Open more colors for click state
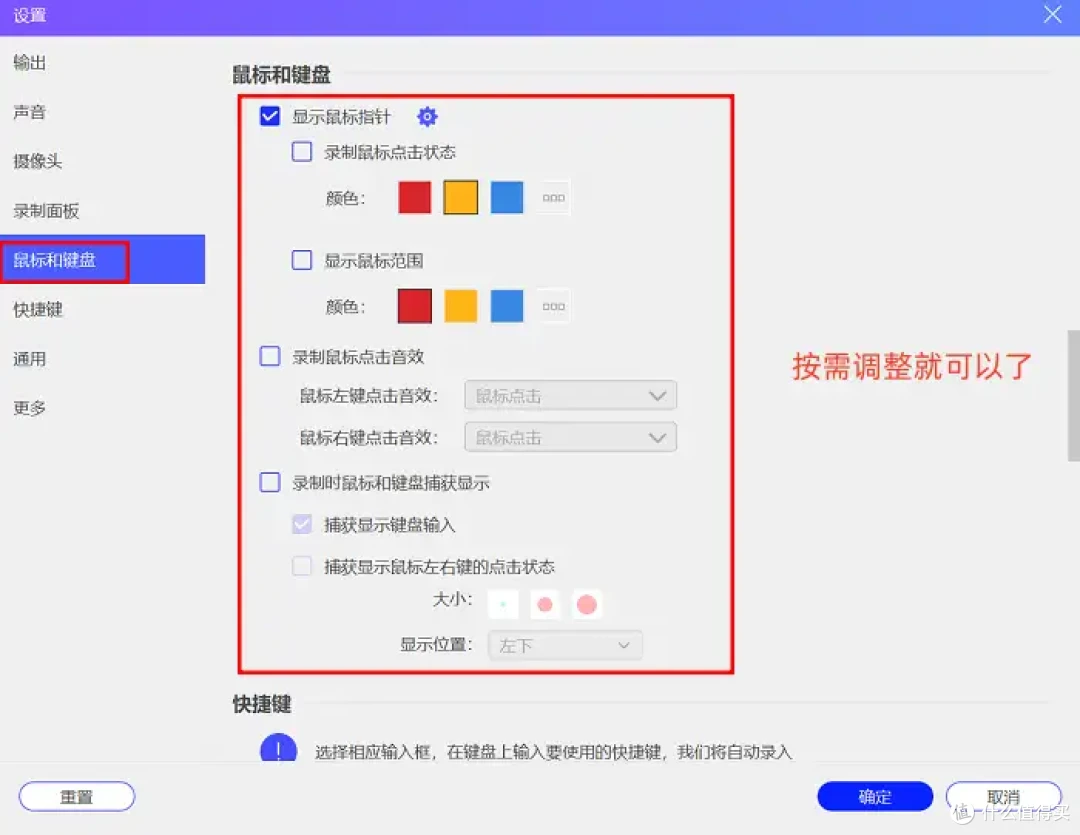Image resolution: width=1080 pixels, height=835 pixels. (553, 198)
